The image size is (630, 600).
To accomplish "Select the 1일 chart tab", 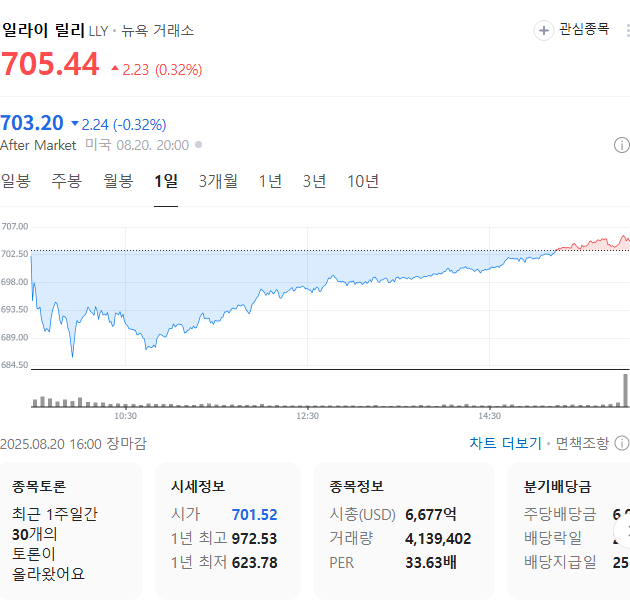I will tap(166, 181).
